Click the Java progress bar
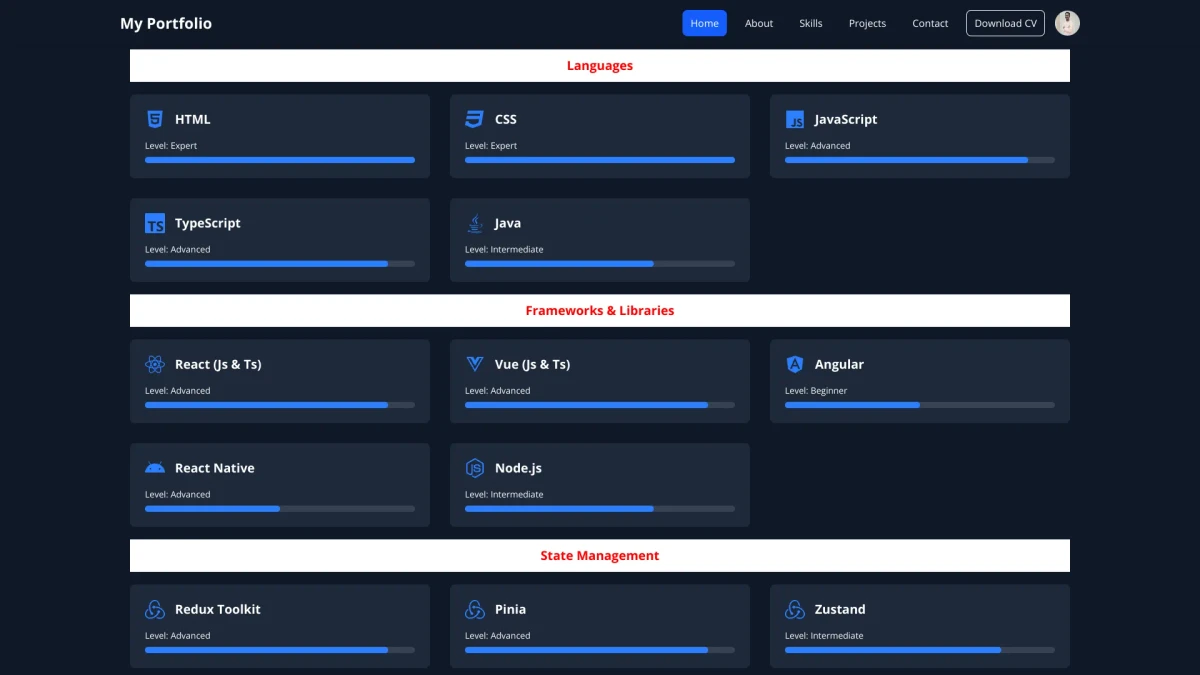The image size is (1200, 675). click(x=600, y=264)
